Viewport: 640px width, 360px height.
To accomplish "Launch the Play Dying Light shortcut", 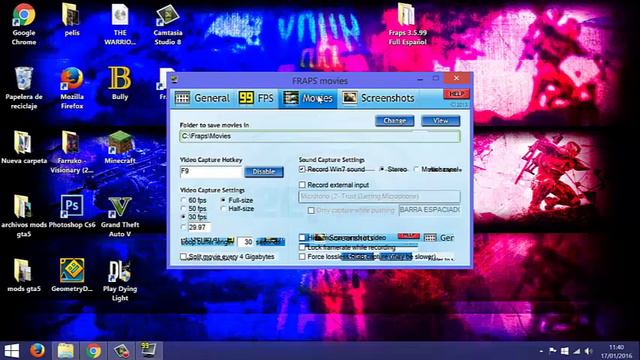I will click(x=120, y=280).
